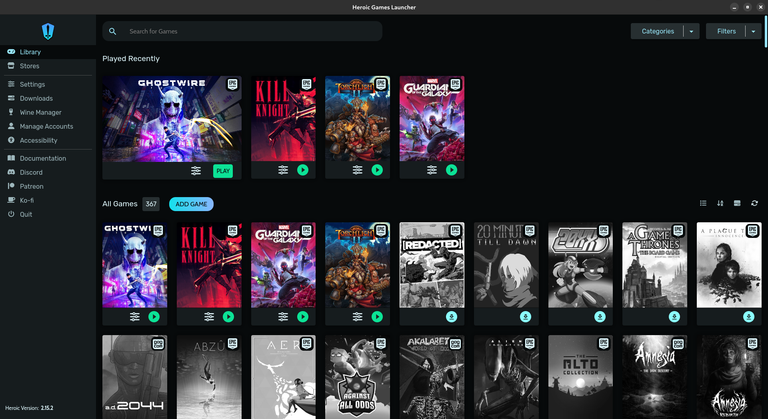Open the Ko-fi link
The width and height of the screenshot is (768, 419).
click(48, 200)
